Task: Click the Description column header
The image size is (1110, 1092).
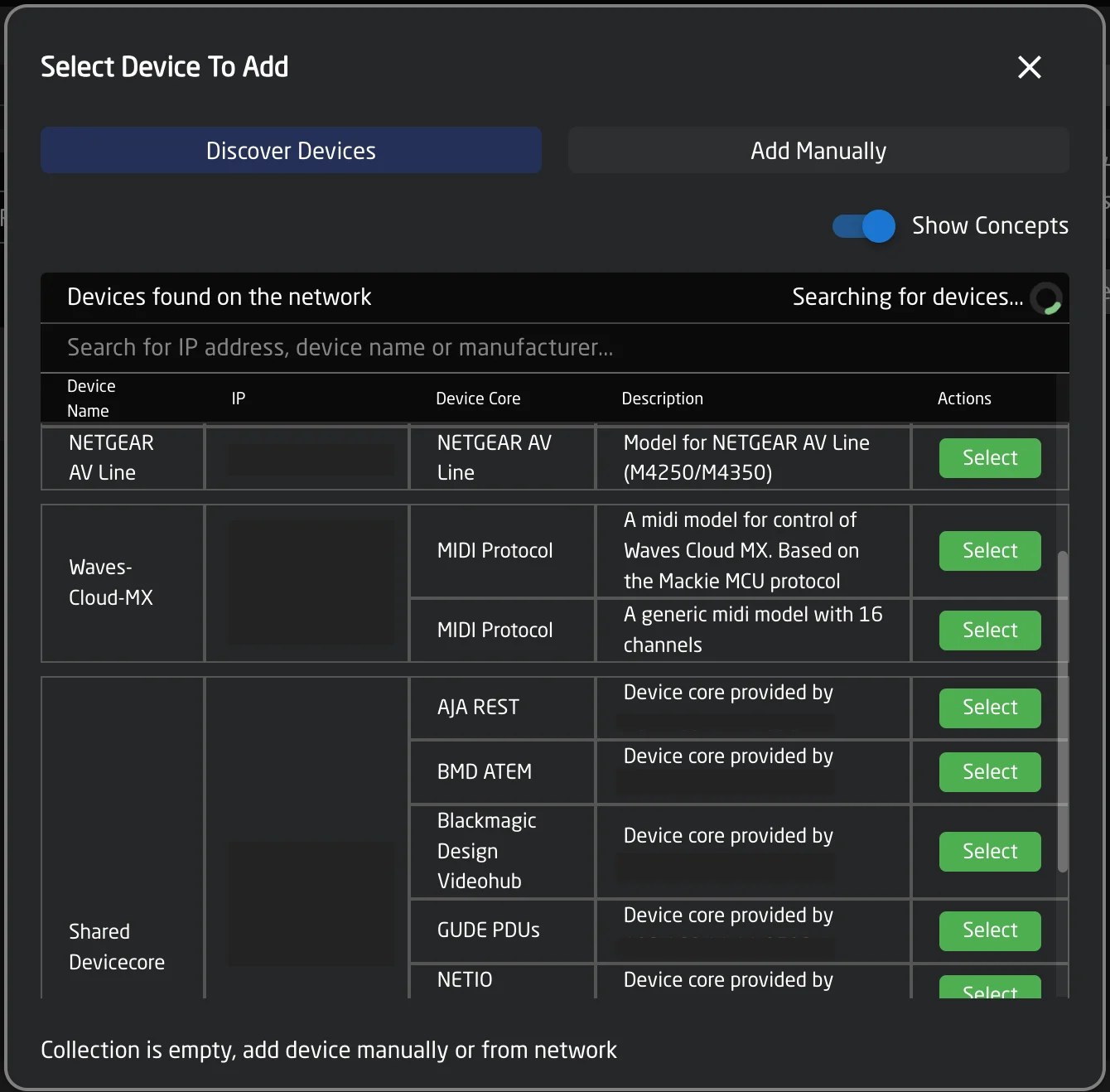Action: 662,399
